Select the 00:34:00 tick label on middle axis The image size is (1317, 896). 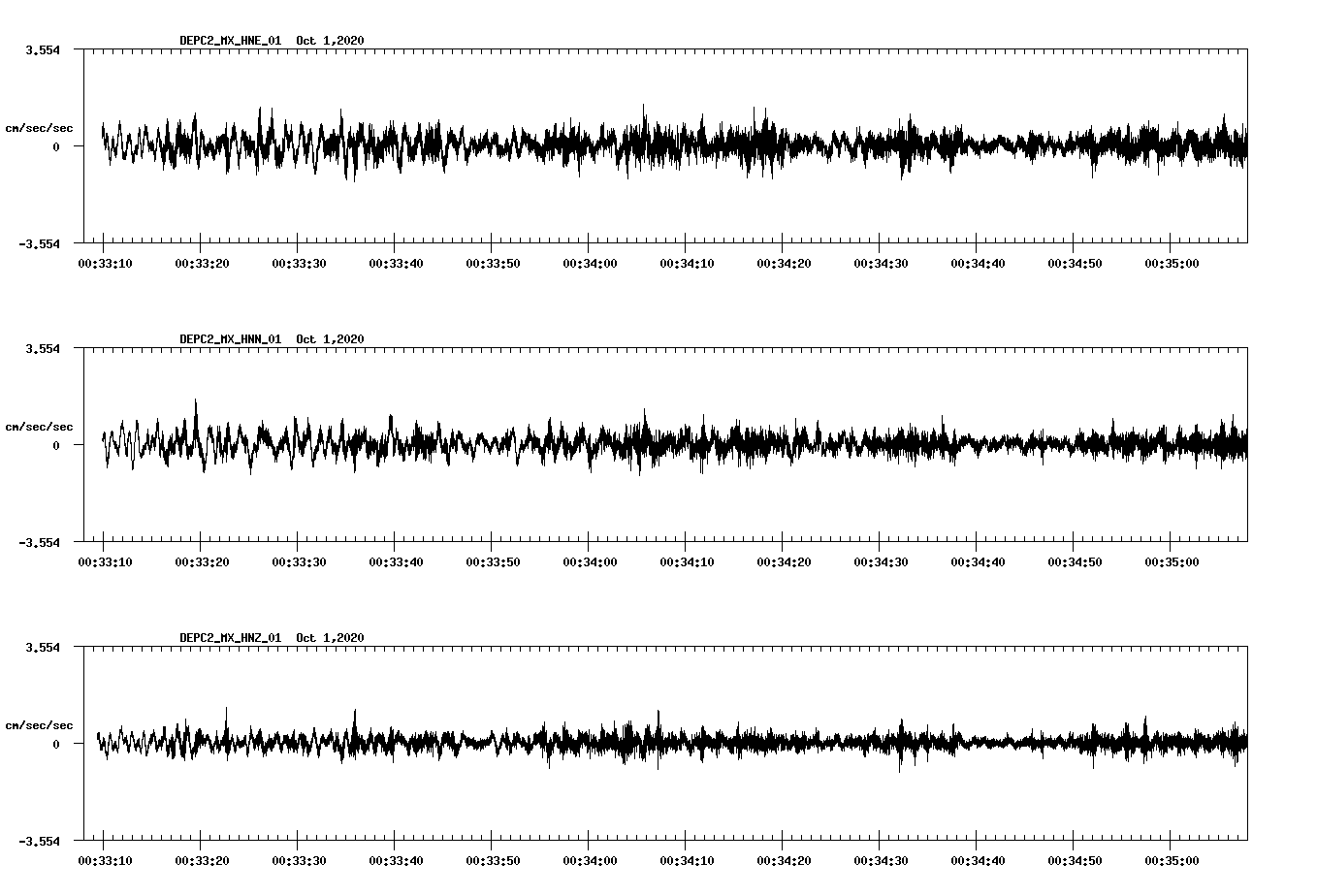589,560
